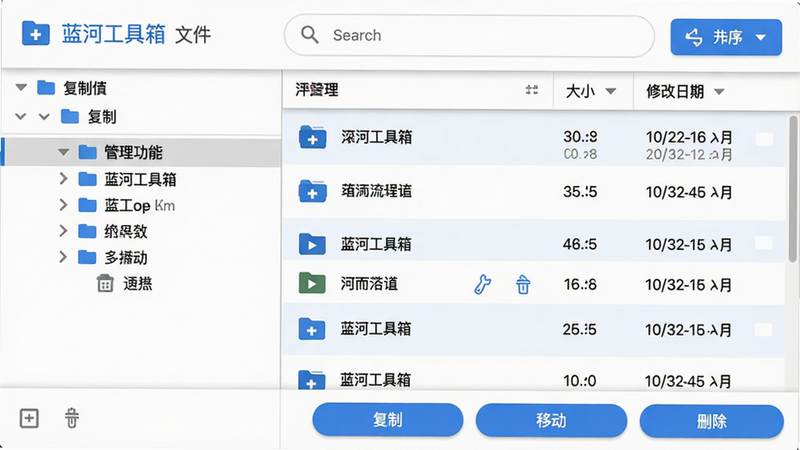Viewport: 800px width, 450px height.
Task: Click the file list vertical scrollbar
Action: [793, 189]
